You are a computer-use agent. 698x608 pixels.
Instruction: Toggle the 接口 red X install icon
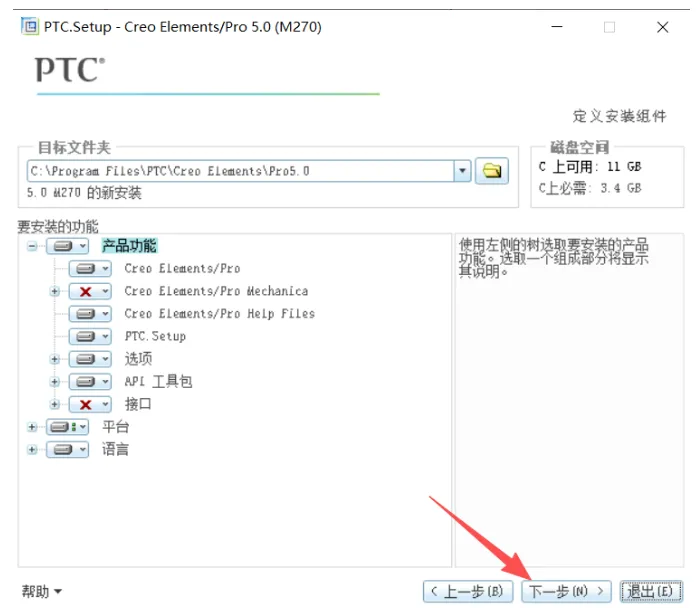85,404
